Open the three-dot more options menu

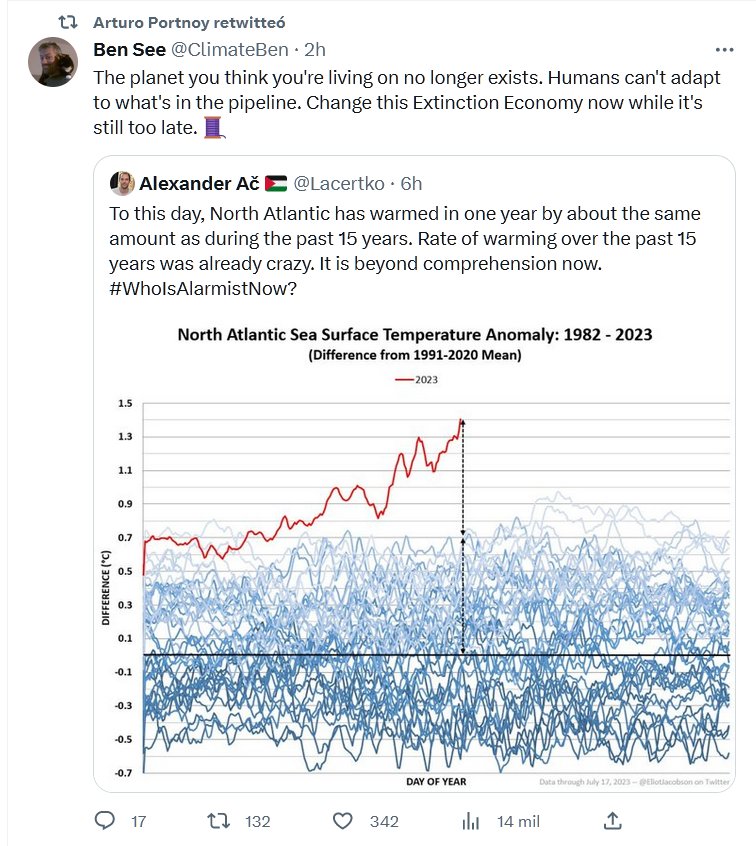pyautogui.click(x=724, y=49)
